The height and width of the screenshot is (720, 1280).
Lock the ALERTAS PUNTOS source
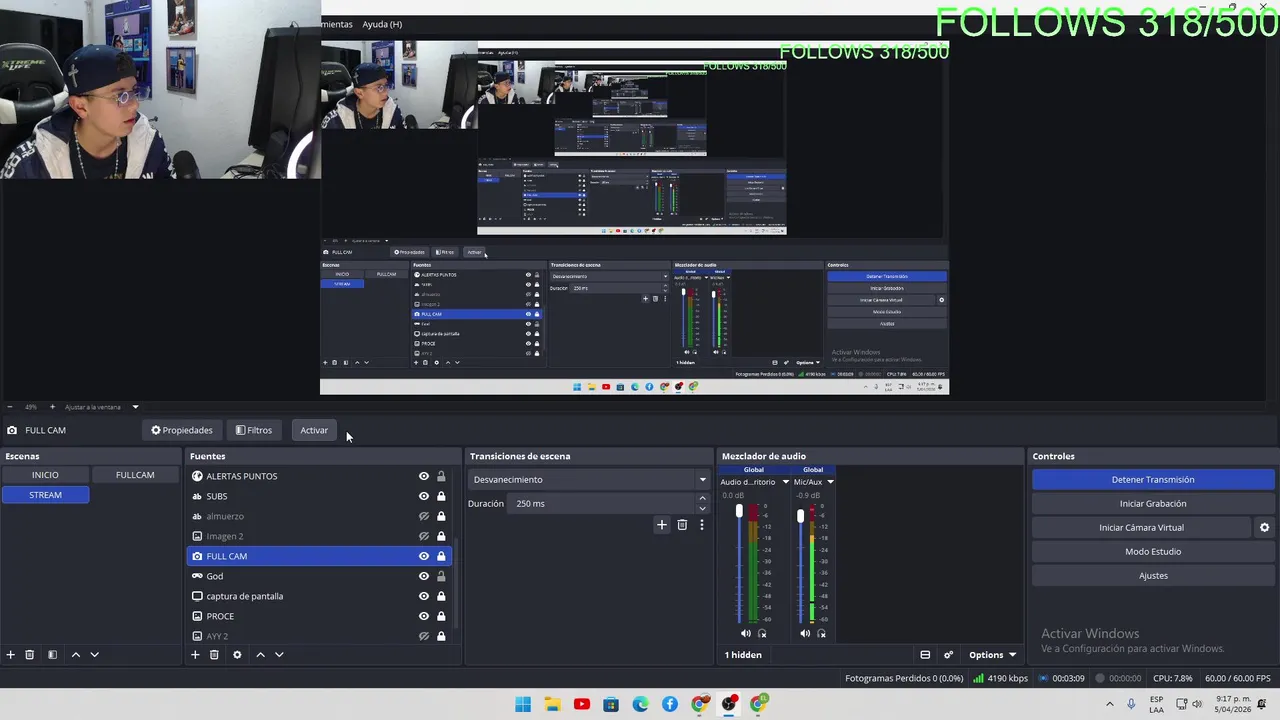pyautogui.click(x=441, y=477)
